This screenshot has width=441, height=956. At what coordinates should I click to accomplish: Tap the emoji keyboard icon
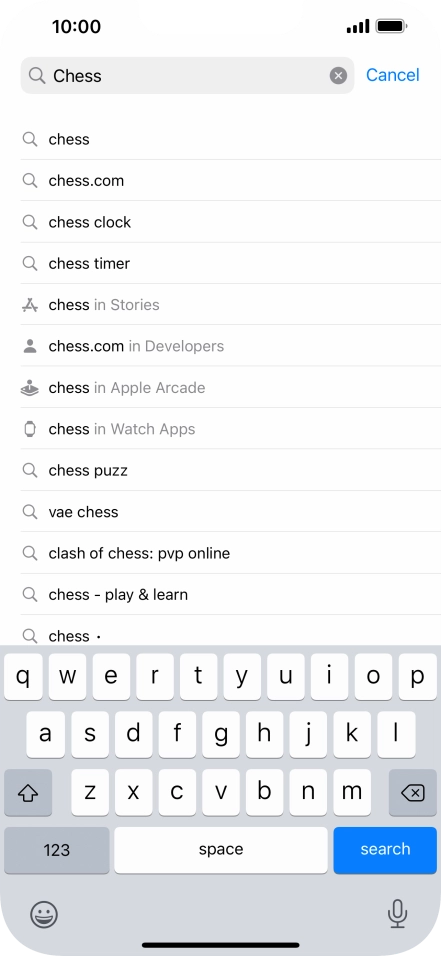pos(44,915)
